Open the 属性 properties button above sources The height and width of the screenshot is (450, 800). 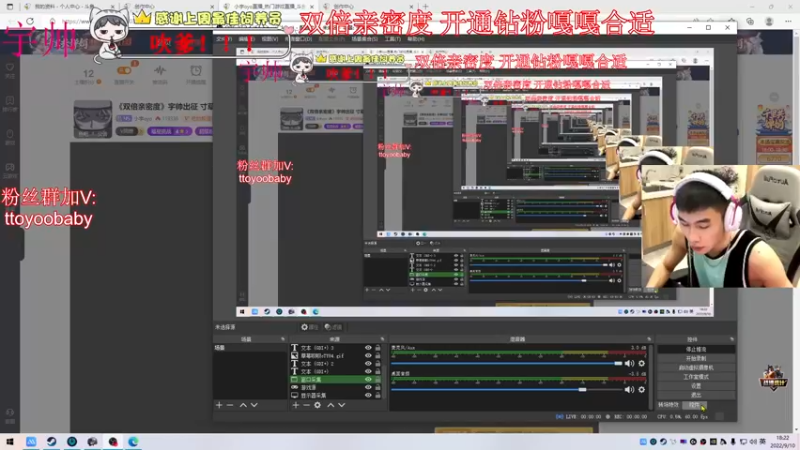click(310, 327)
